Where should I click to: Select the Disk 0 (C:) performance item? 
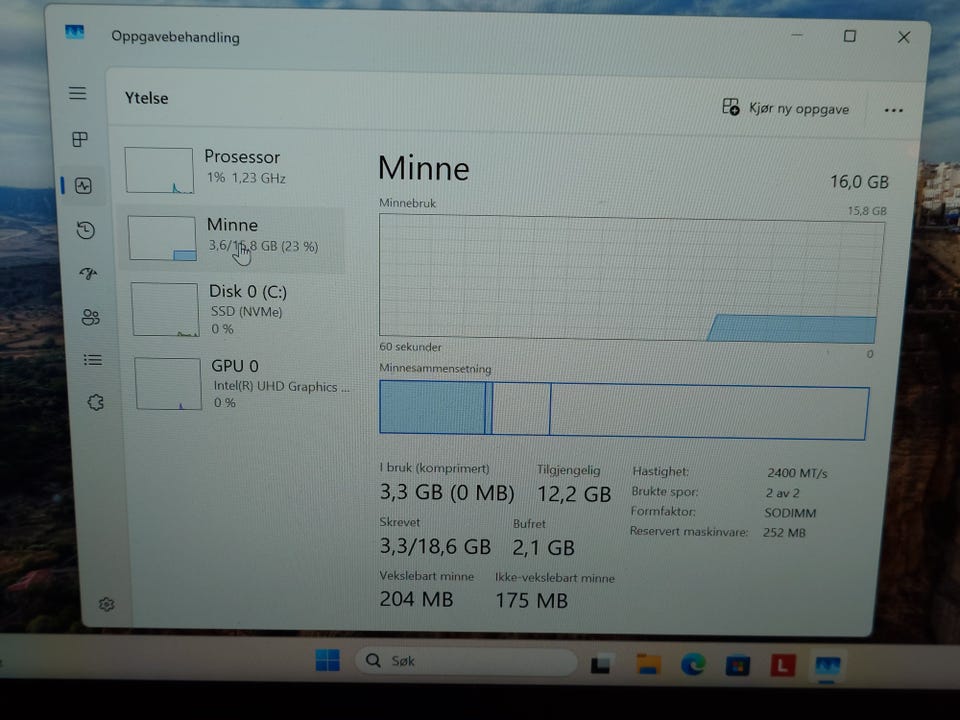(x=236, y=309)
